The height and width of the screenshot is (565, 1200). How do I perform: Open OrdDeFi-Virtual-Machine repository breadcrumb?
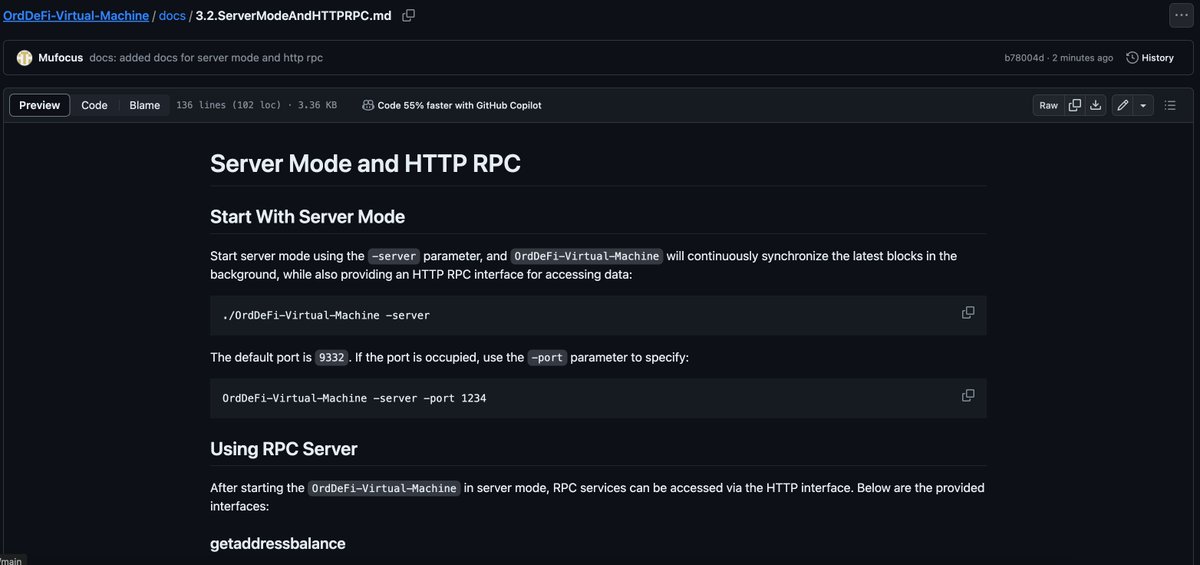[76, 16]
